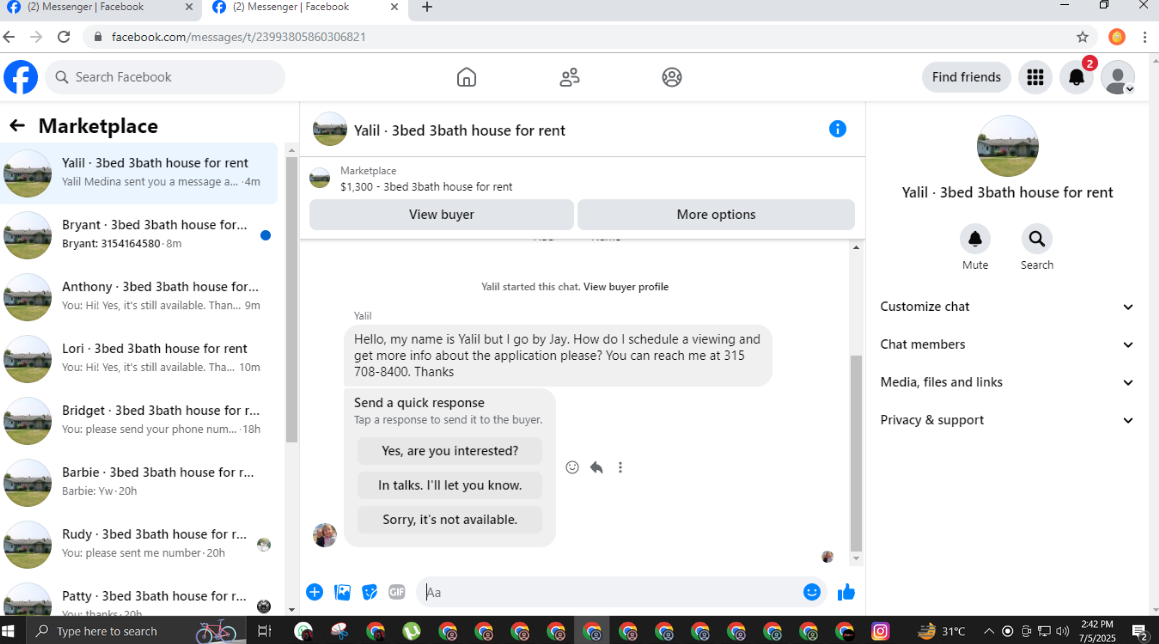Open the Bryant conversation

pyautogui.click(x=139, y=234)
